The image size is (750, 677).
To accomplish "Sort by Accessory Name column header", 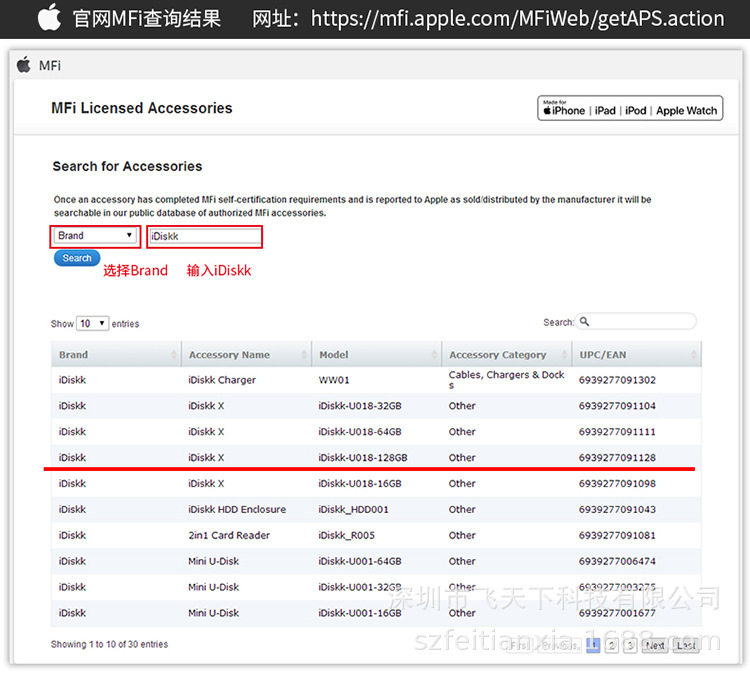I will (247, 355).
